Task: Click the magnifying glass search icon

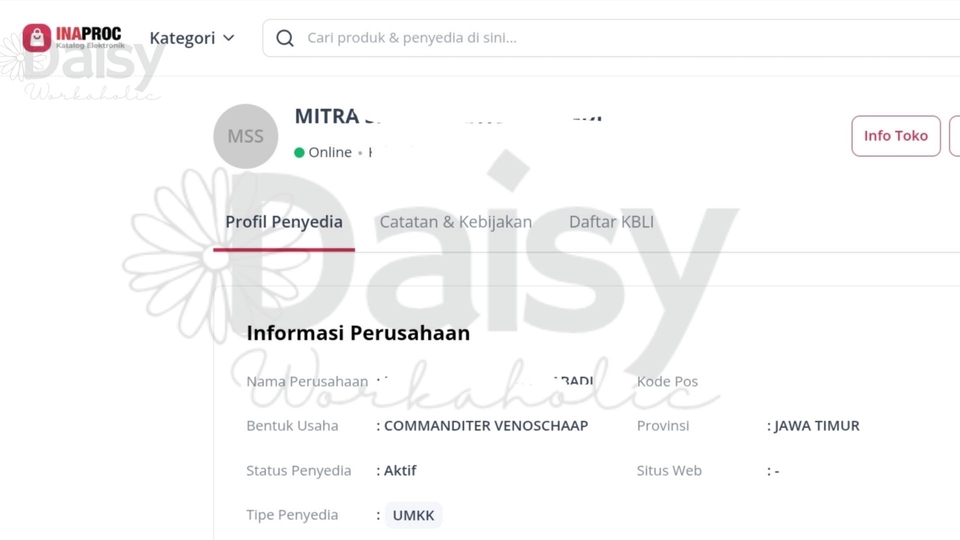Action: tap(285, 38)
